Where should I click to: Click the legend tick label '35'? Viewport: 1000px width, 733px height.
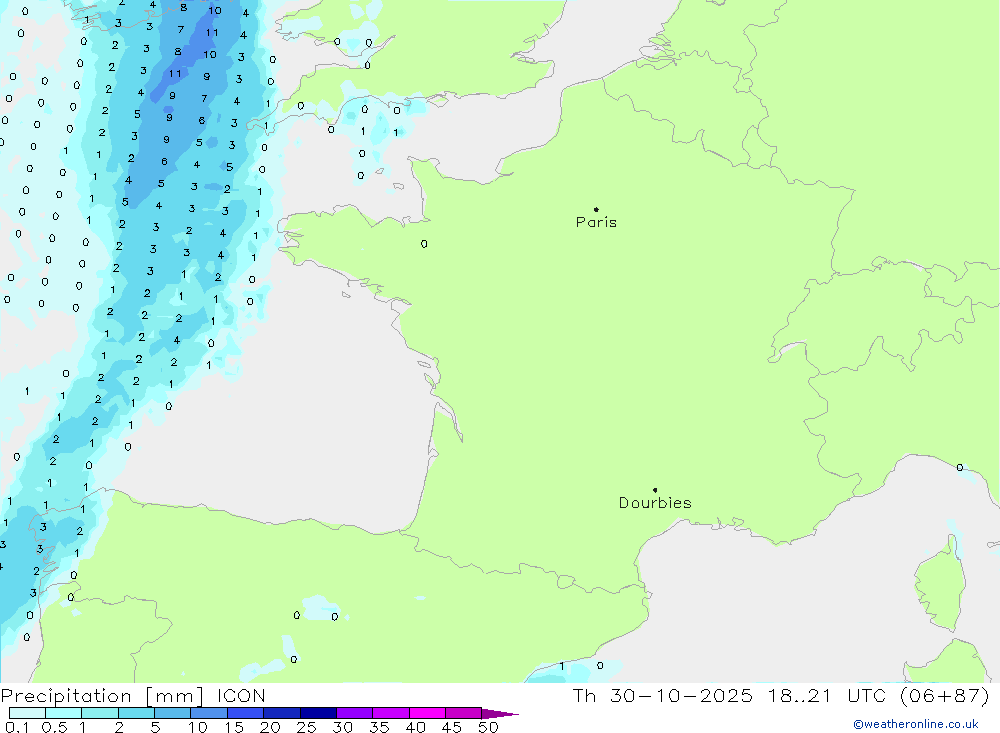(379, 727)
